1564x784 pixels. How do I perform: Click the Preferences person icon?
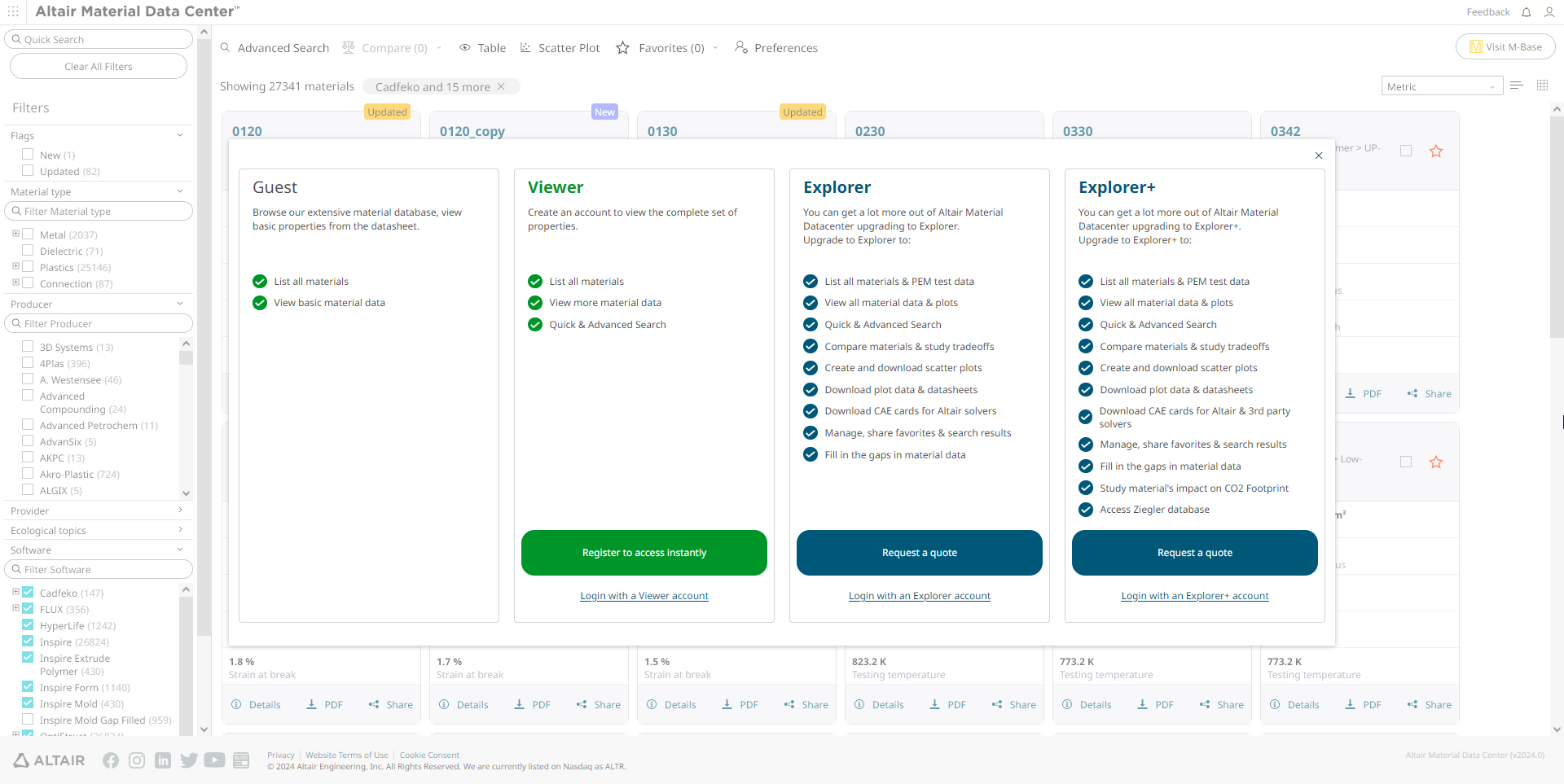(x=741, y=48)
